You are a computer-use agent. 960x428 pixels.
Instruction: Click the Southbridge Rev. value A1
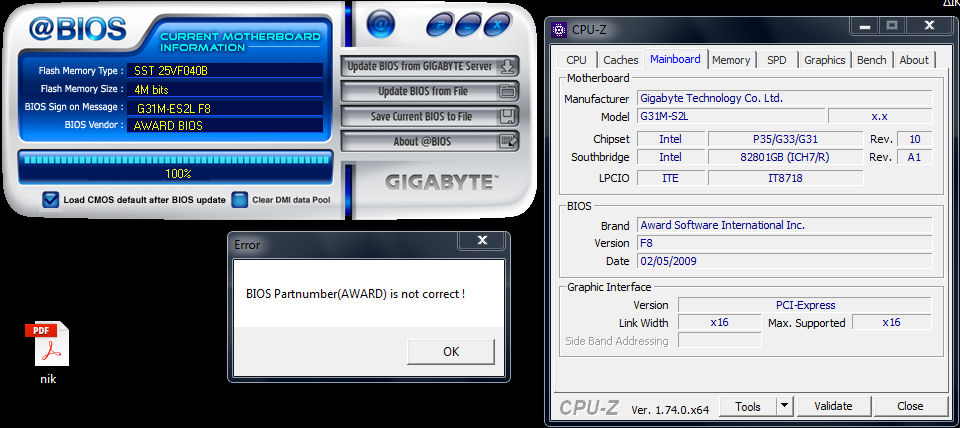click(915, 157)
